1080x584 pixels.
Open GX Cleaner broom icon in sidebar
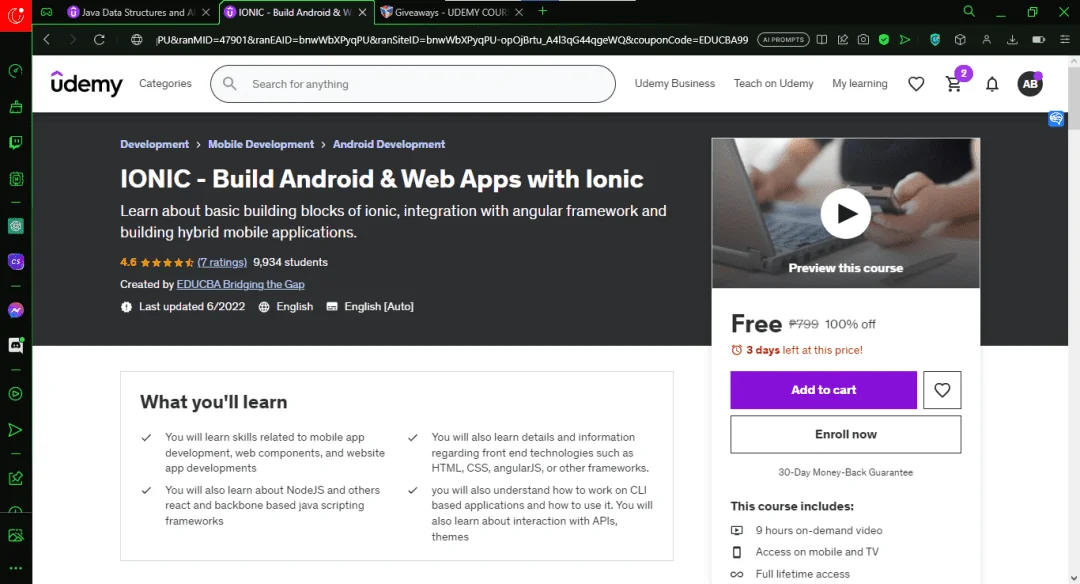click(15, 107)
